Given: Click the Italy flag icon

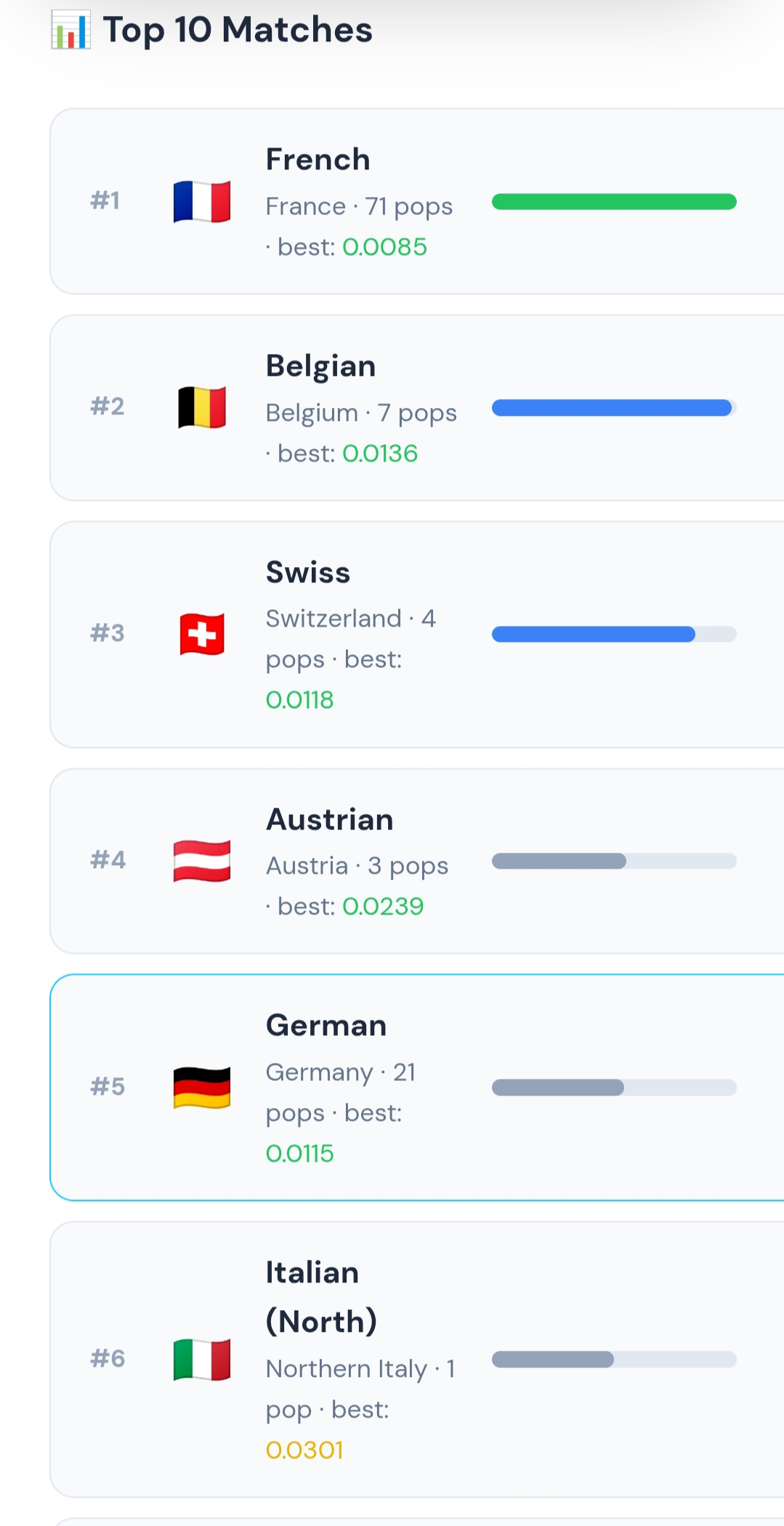Looking at the screenshot, I should 202,1359.
